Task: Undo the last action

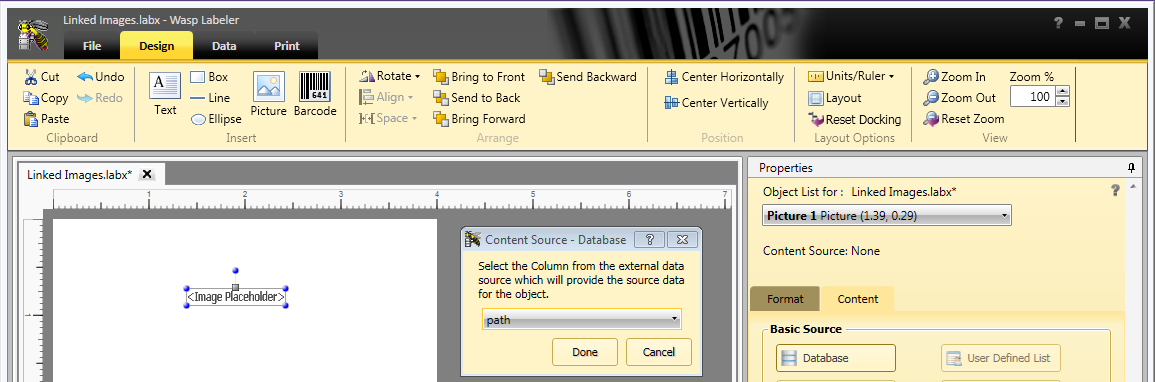Action: pos(101,77)
